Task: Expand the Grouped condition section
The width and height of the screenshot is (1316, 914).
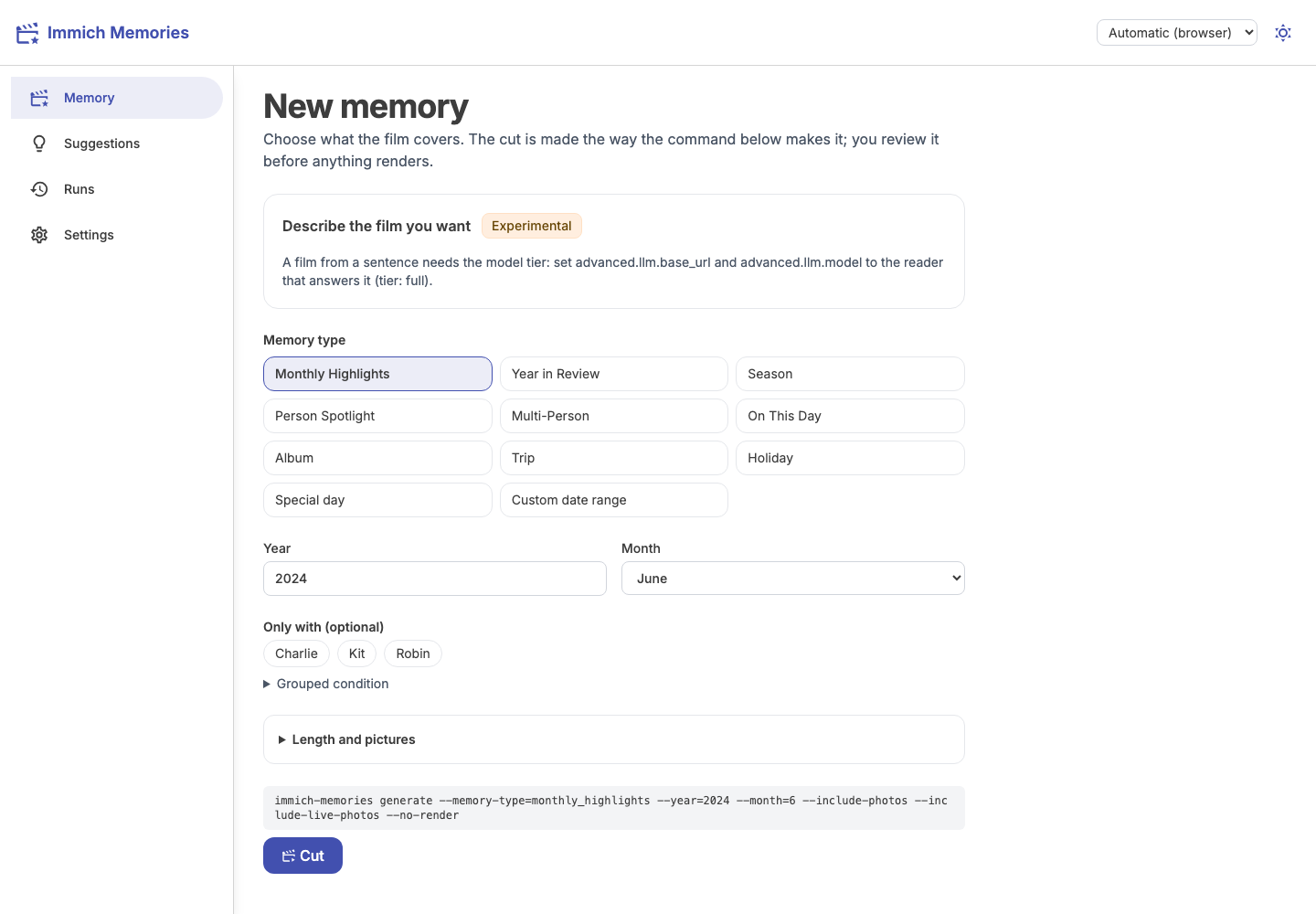Action: (326, 684)
